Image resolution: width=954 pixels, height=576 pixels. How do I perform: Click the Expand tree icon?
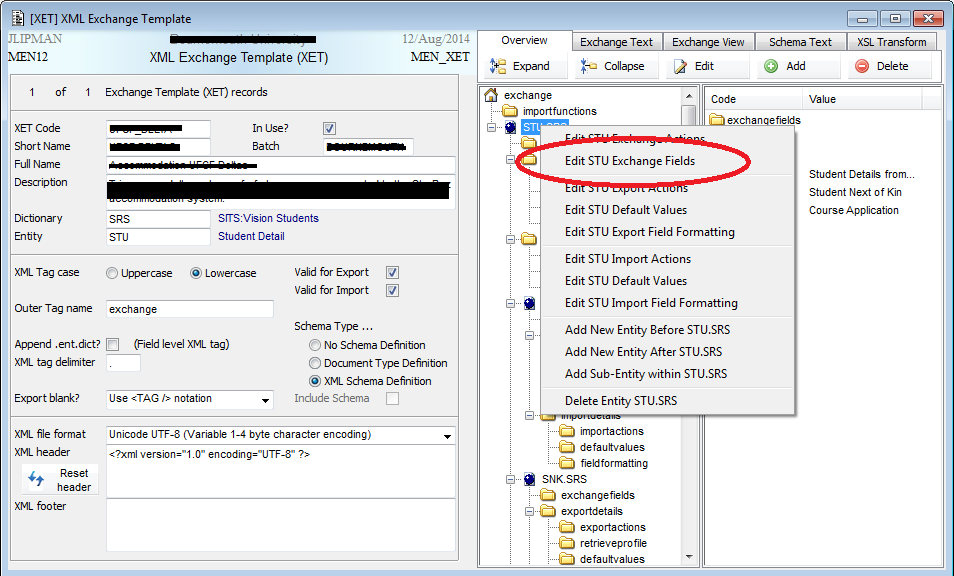(498, 66)
